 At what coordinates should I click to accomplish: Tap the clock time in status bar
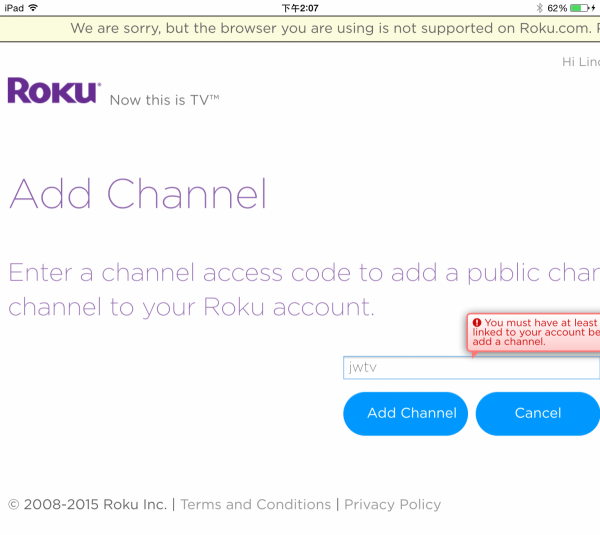300,7
